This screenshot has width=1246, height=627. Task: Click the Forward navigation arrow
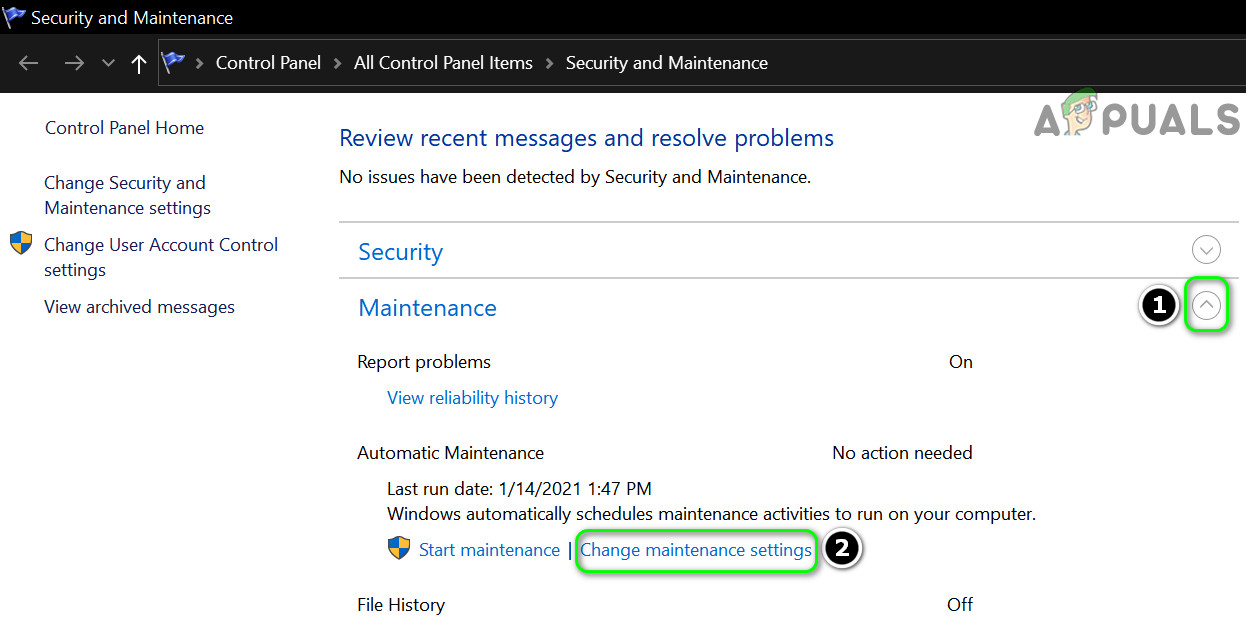pyautogui.click(x=74, y=63)
